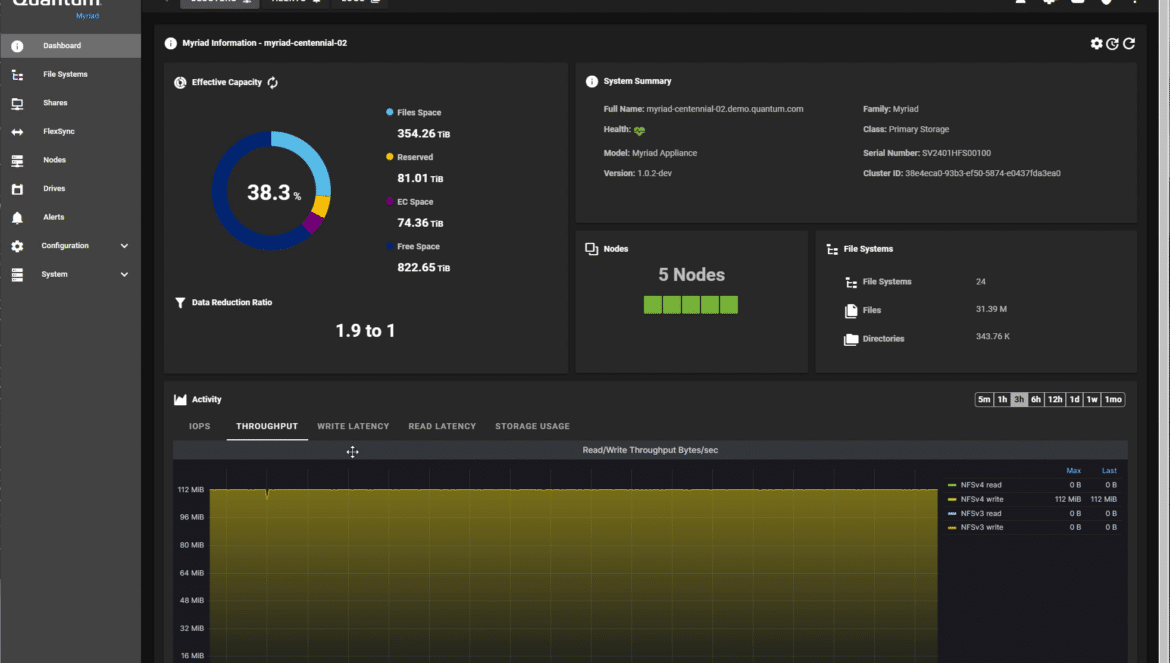Click the System Summary info icon
The height and width of the screenshot is (663, 1170).
(592, 81)
